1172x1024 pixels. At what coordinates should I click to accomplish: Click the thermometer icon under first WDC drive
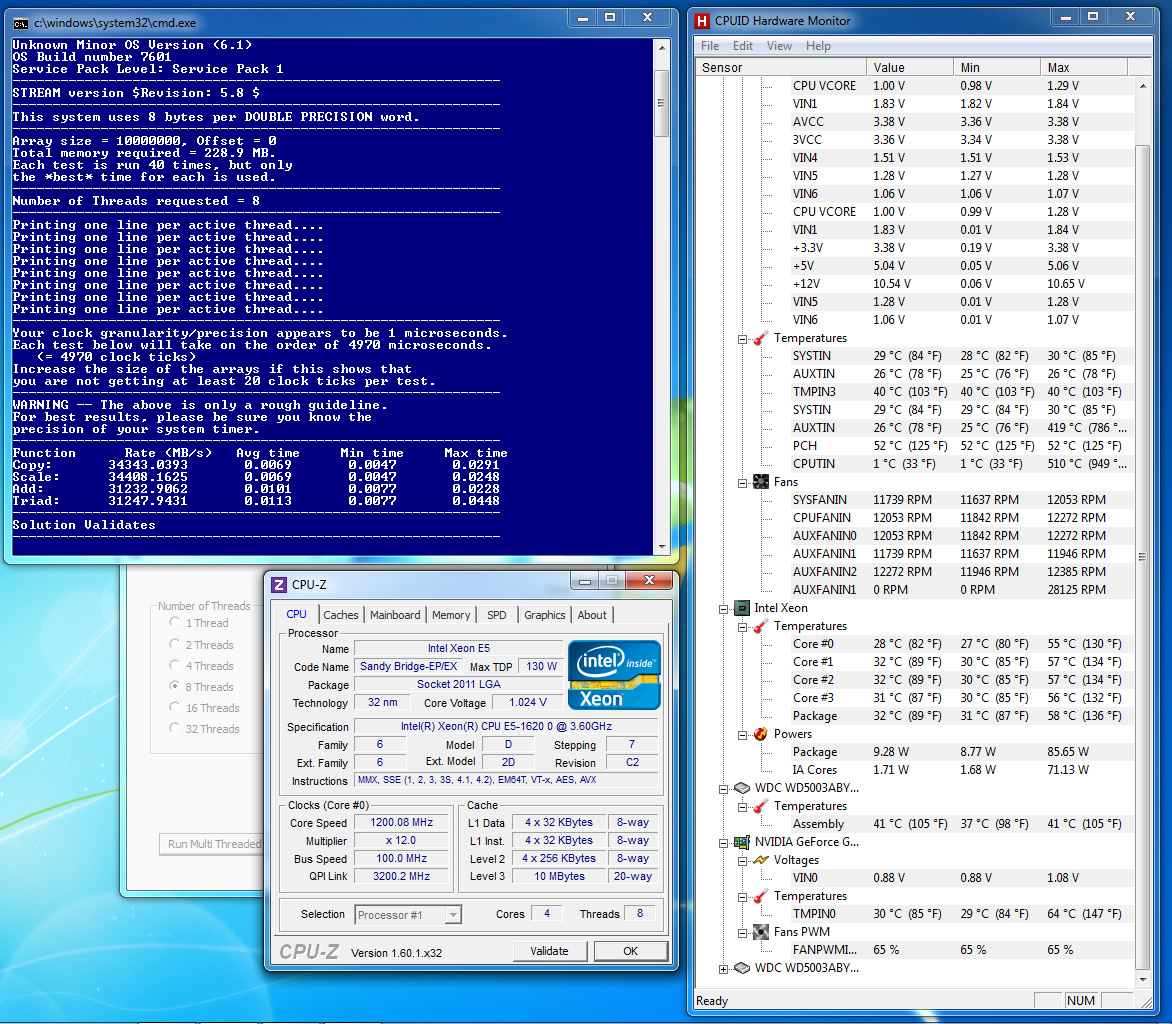click(x=760, y=806)
